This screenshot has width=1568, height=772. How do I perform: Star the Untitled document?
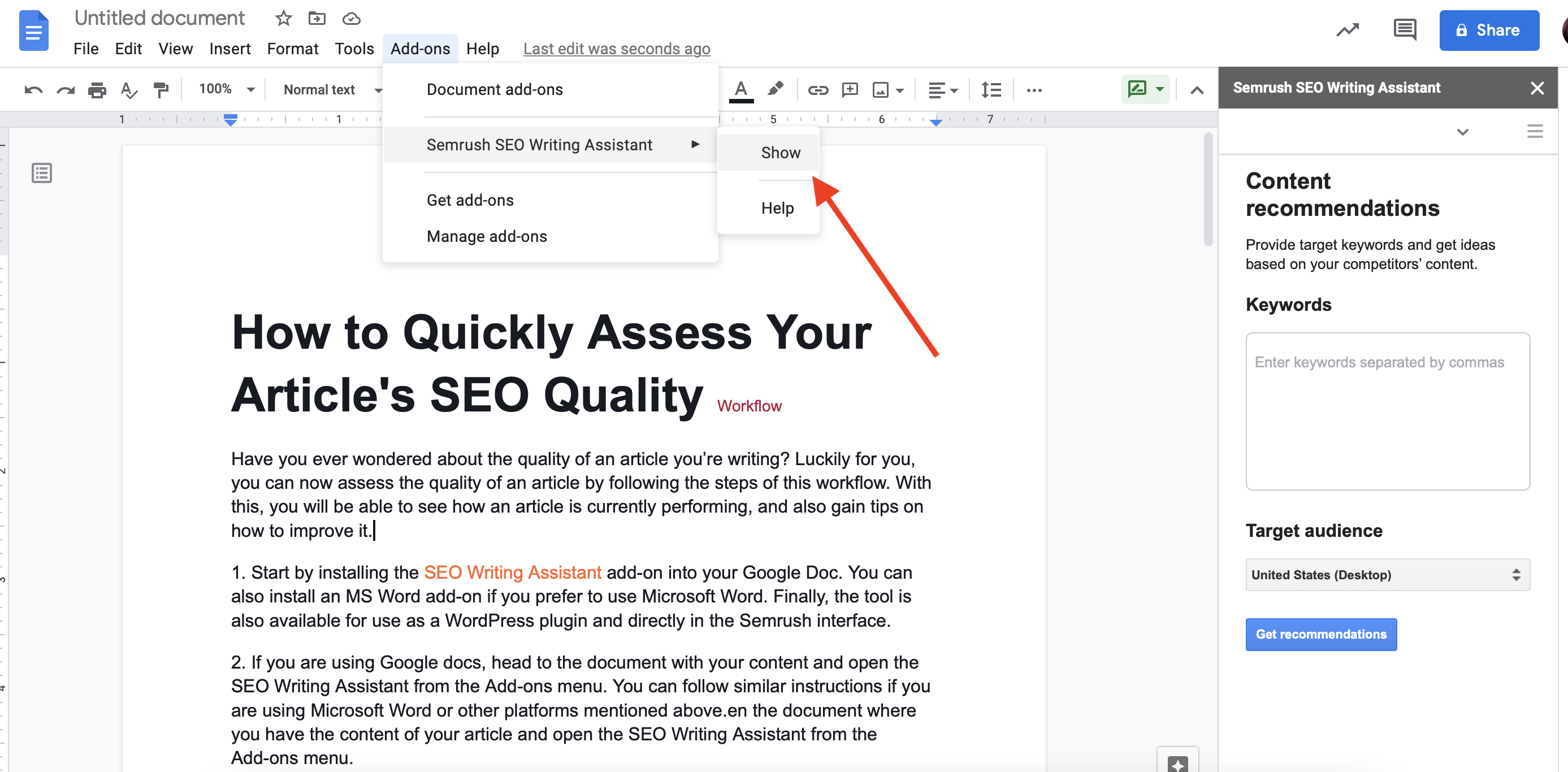(283, 18)
